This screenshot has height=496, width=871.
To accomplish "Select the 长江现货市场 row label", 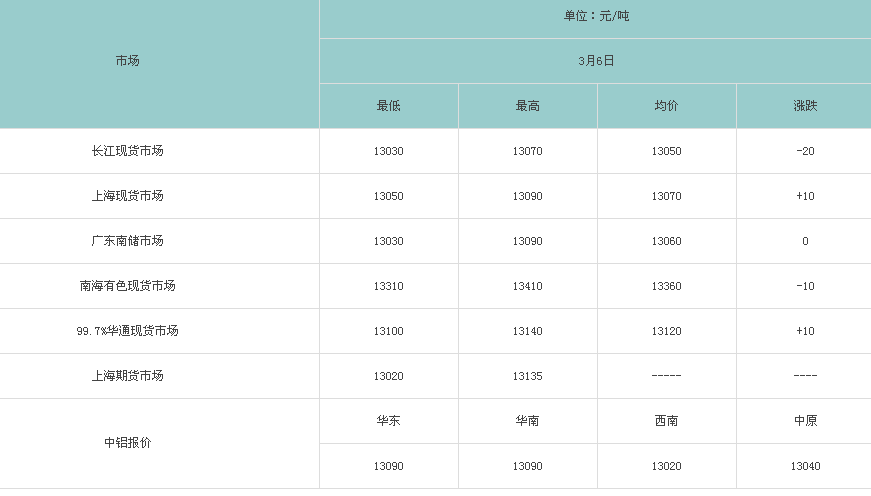I will pyautogui.click(x=127, y=151).
